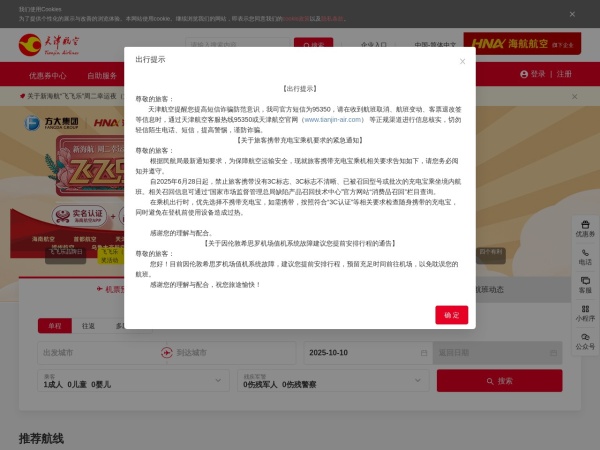Open 公众号 sidebar icon
This screenshot has width=600, height=450.
point(585,342)
